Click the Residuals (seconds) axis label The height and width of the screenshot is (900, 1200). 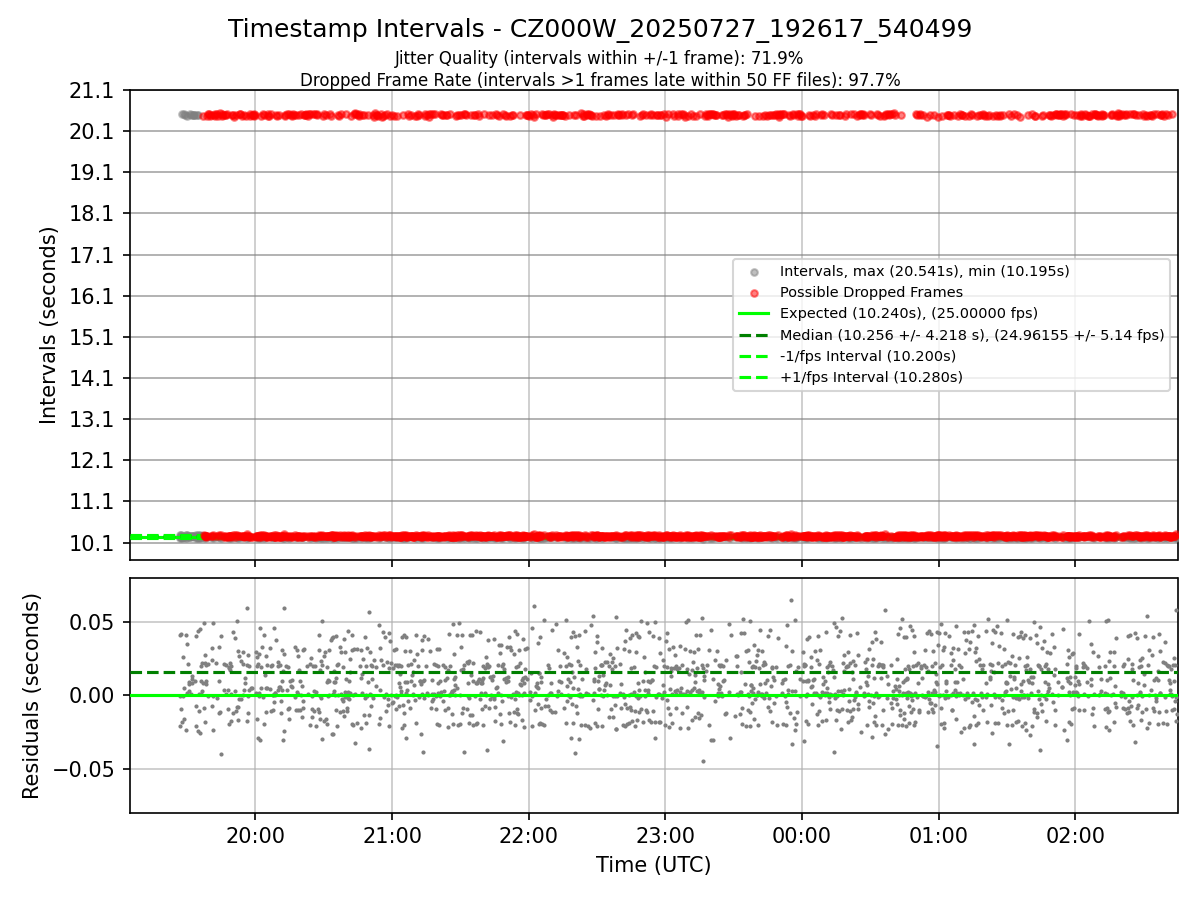[x=31, y=696]
